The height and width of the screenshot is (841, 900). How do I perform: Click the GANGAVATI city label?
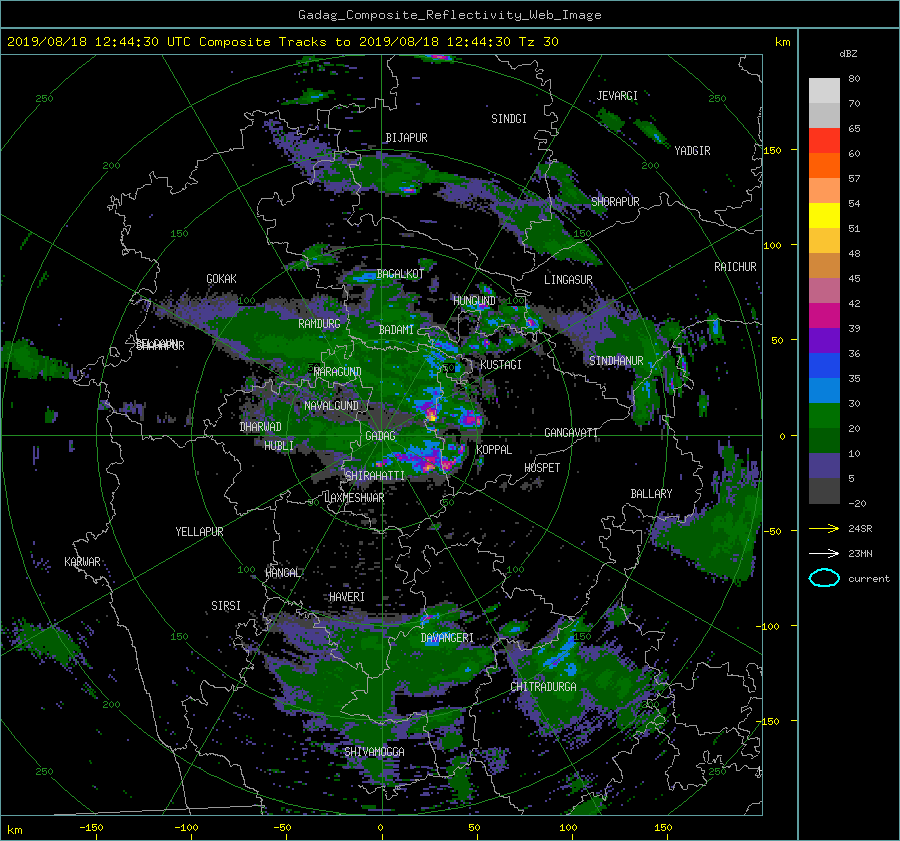click(x=571, y=432)
